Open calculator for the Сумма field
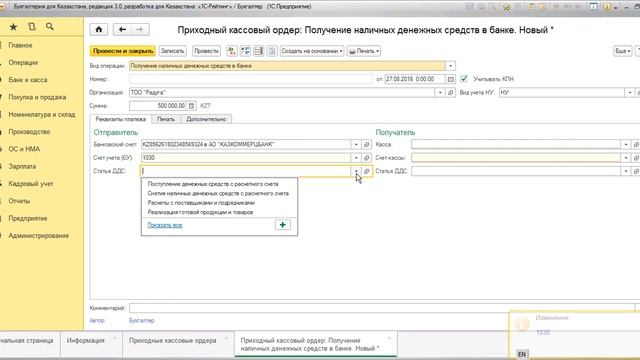This screenshot has height=360, width=640. click(x=191, y=106)
